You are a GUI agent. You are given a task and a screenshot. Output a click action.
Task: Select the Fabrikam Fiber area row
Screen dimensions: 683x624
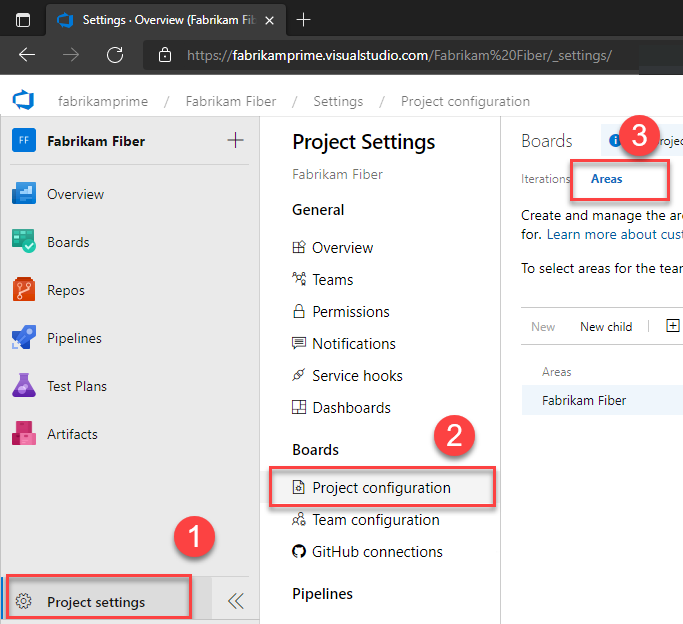click(x=585, y=400)
